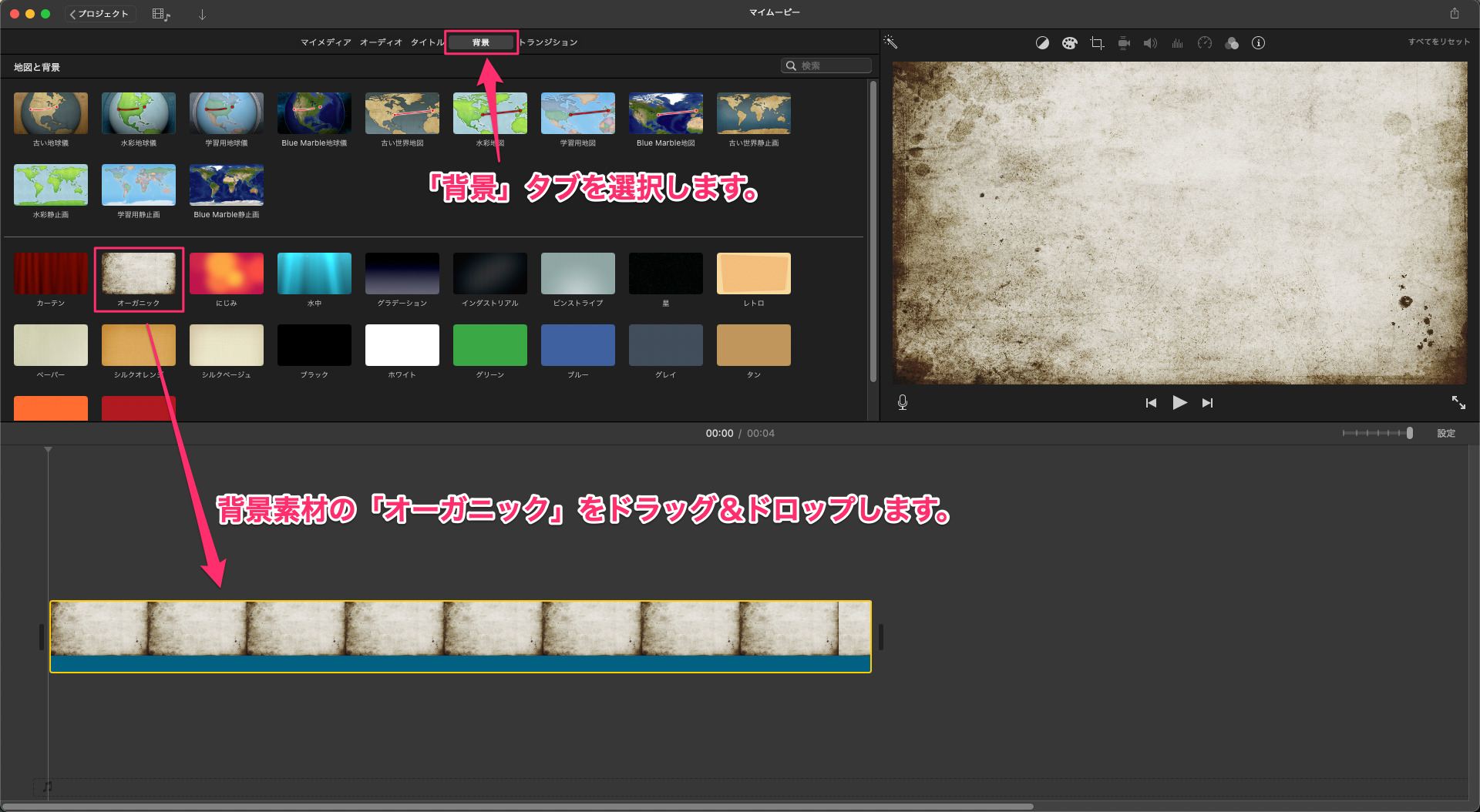Switch to the オーディオ tab
This screenshot has height=812, width=1480.
381,42
